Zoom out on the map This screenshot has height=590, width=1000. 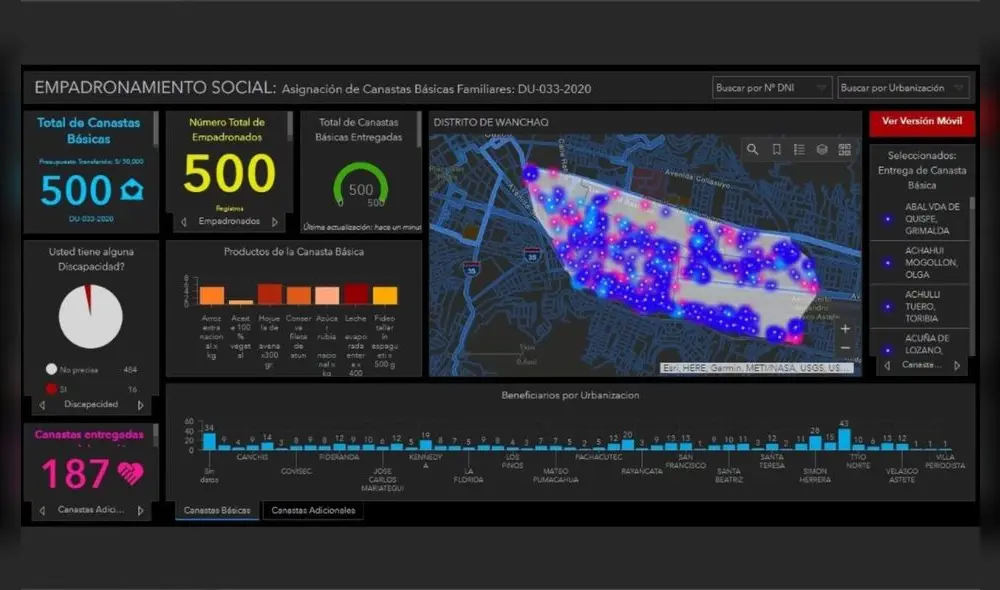tap(846, 348)
